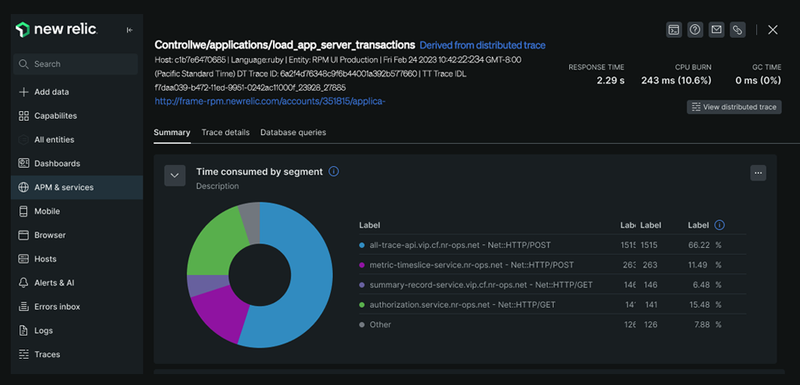The width and height of the screenshot is (800, 385).
Task: Focus the Search field in sidebar
Action: (x=76, y=64)
